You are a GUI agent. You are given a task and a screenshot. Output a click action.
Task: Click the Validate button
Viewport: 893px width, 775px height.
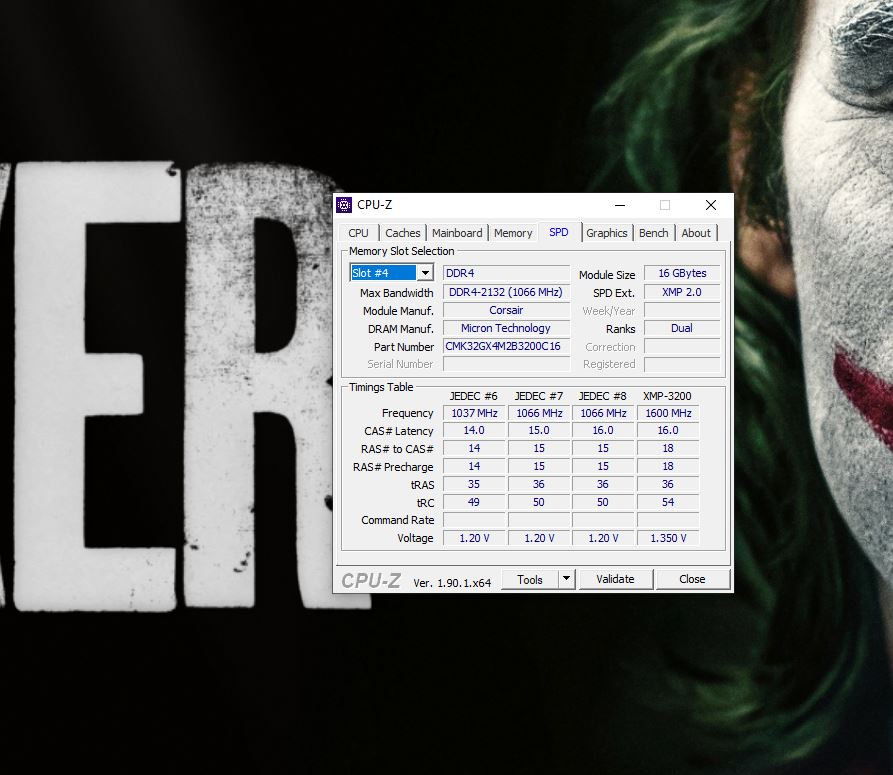point(615,579)
